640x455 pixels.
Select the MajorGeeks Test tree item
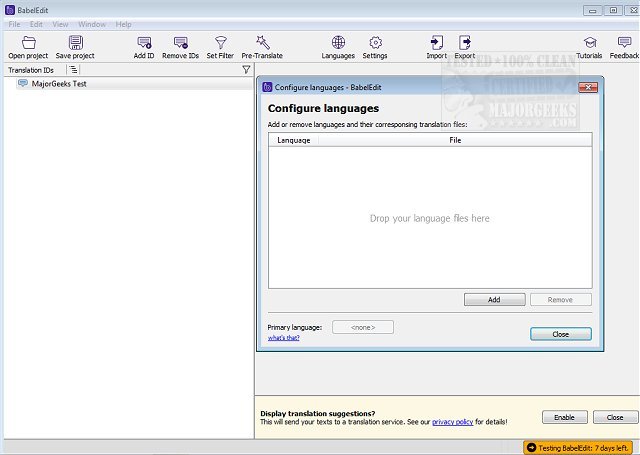(59, 84)
